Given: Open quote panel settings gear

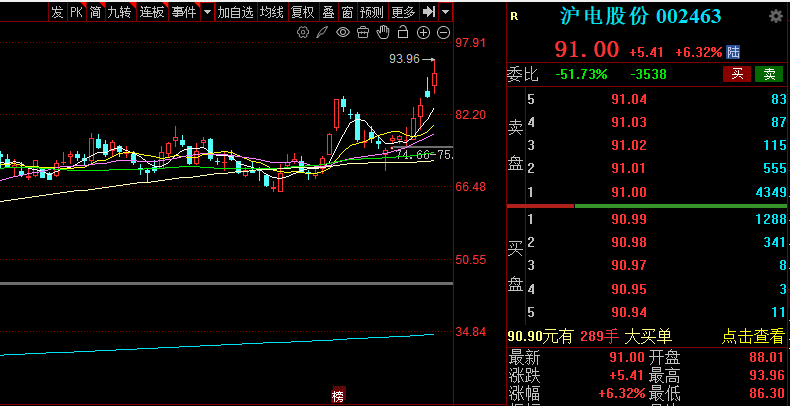Looking at the screenshot, I should 775,17.
